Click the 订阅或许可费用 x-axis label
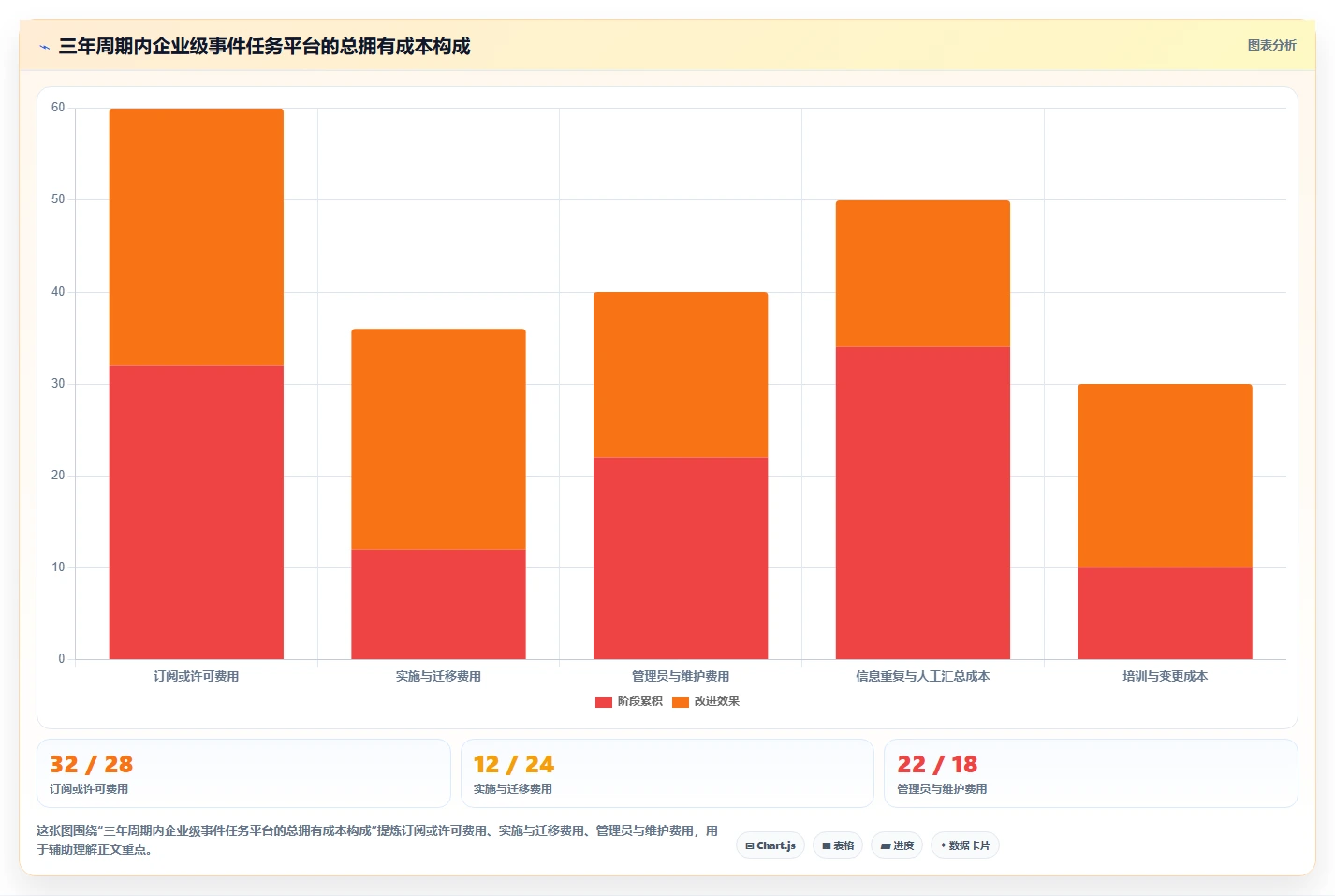 pyautogui.click(x=197, y=676)
